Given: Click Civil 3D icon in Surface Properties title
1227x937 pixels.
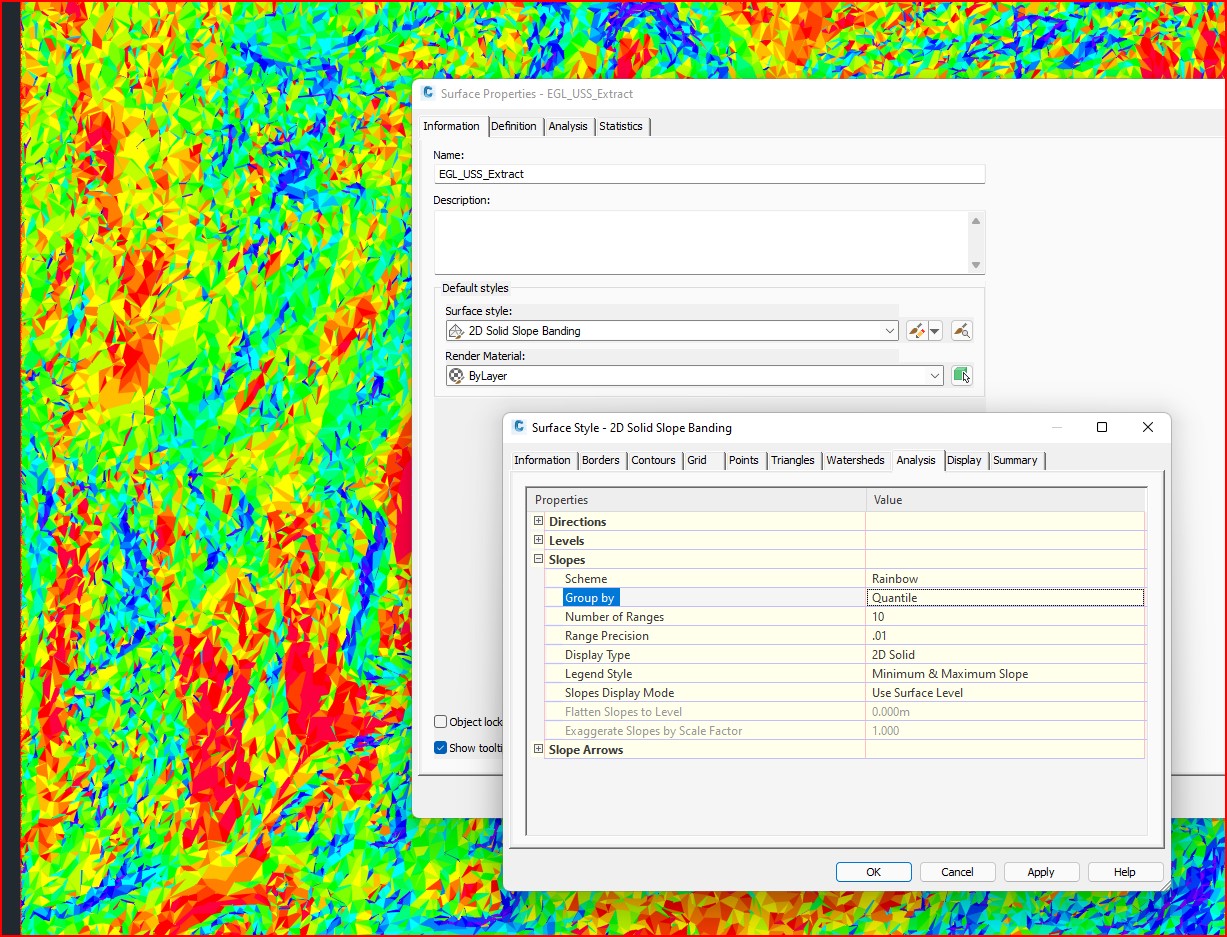Looking at the screenshot, I should point(428,93).
